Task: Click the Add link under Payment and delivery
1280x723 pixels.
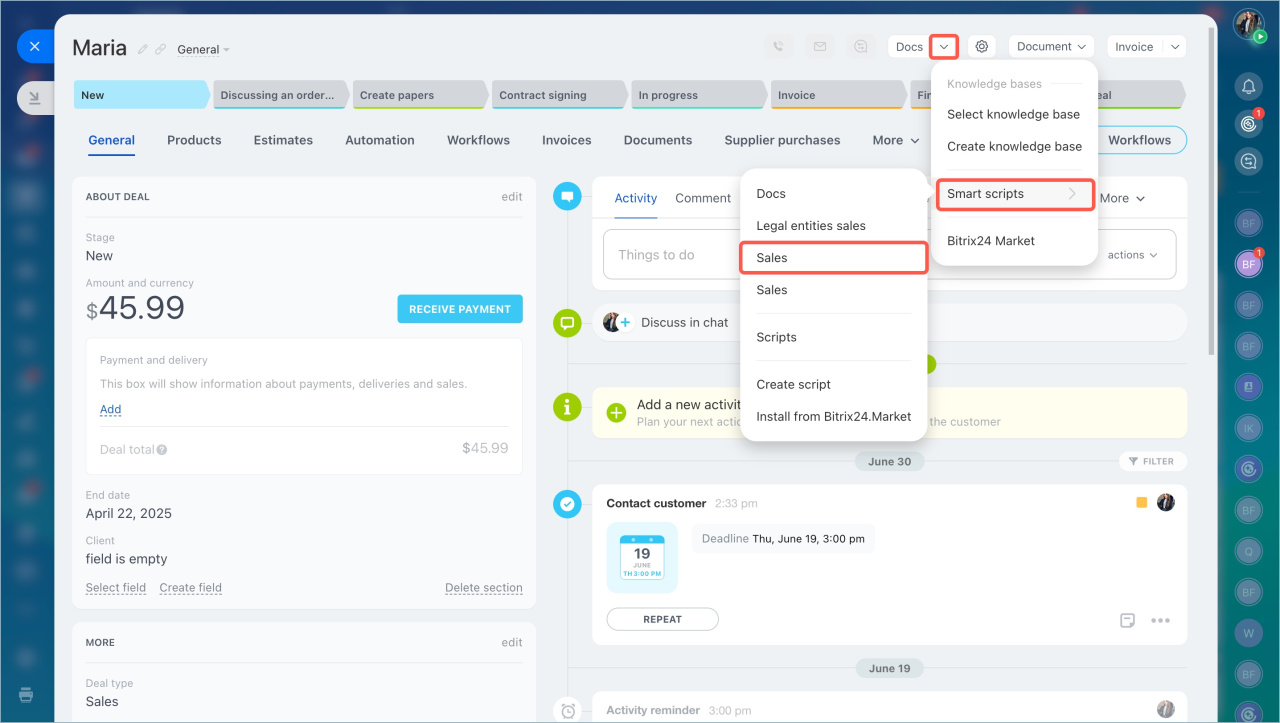Action: [x=110, y=409]
